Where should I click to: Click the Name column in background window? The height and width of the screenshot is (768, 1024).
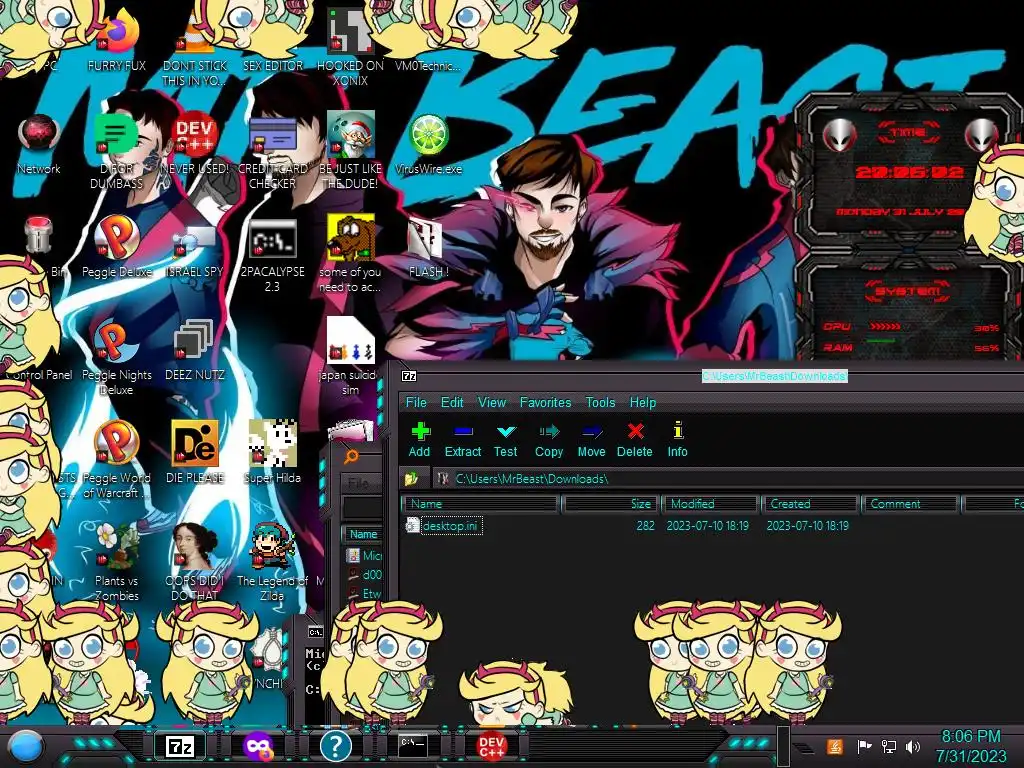(363, 534)
